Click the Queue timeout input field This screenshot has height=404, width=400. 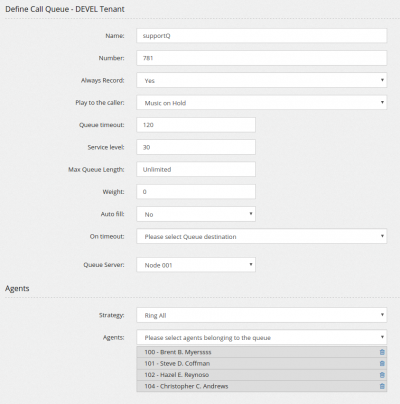196,125
